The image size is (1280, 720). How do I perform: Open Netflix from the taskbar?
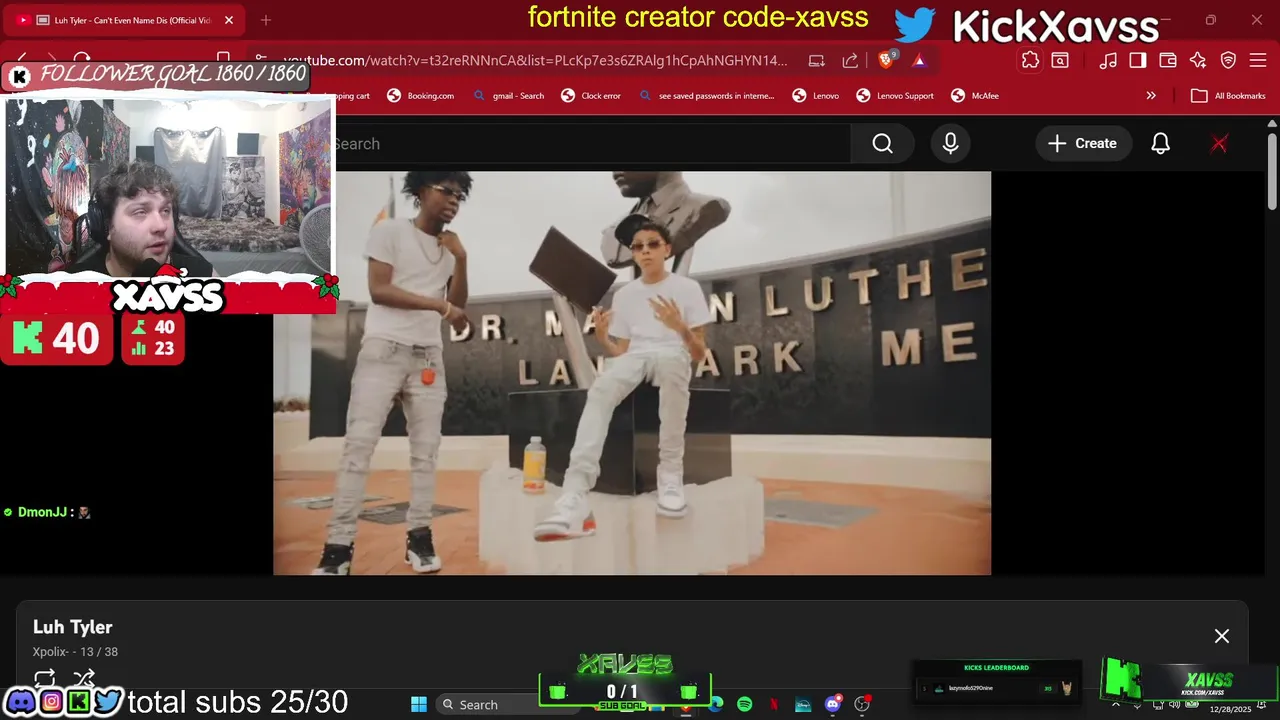[773, 705]
